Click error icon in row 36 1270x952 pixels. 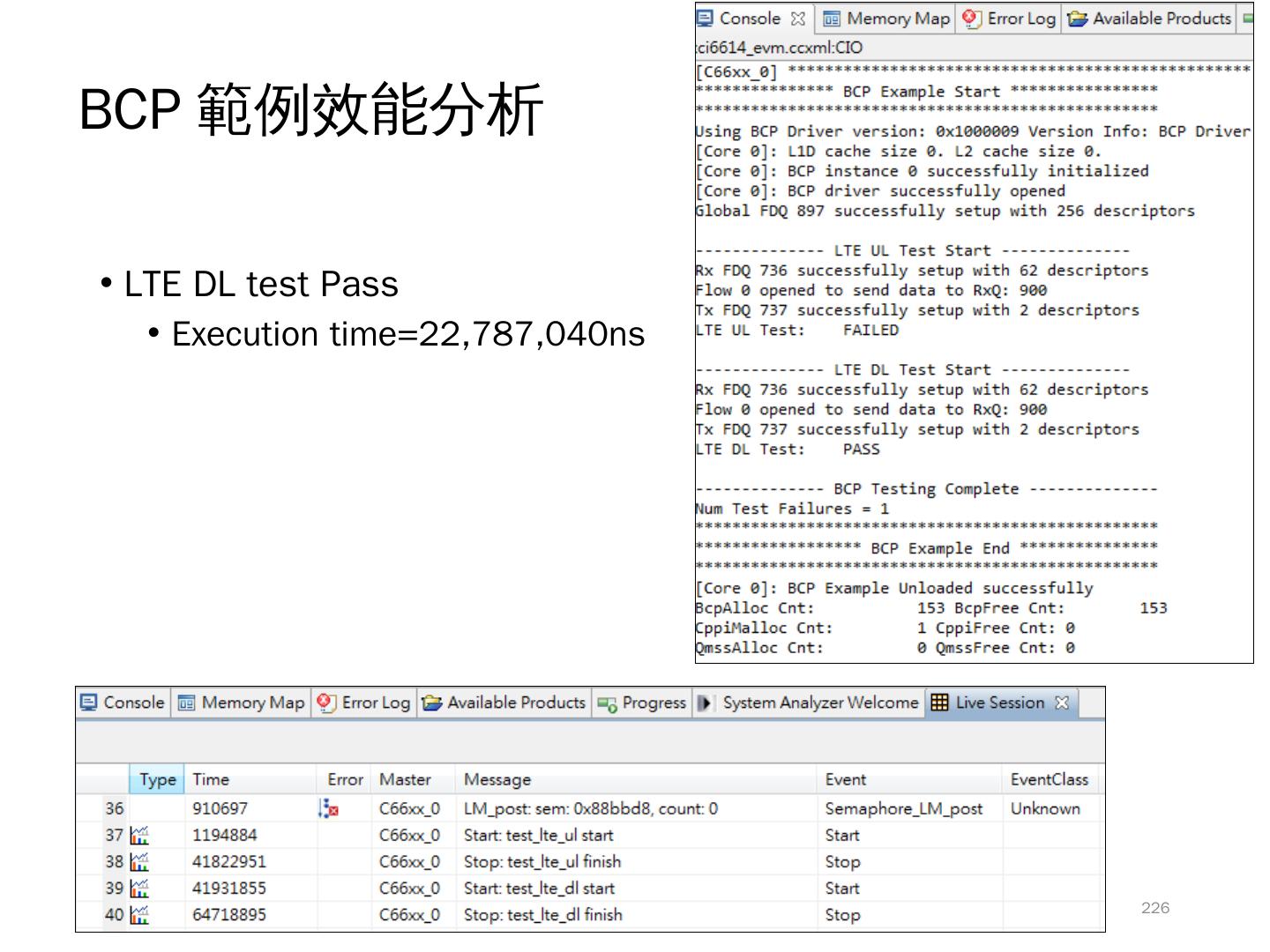[x=329, y=808]
